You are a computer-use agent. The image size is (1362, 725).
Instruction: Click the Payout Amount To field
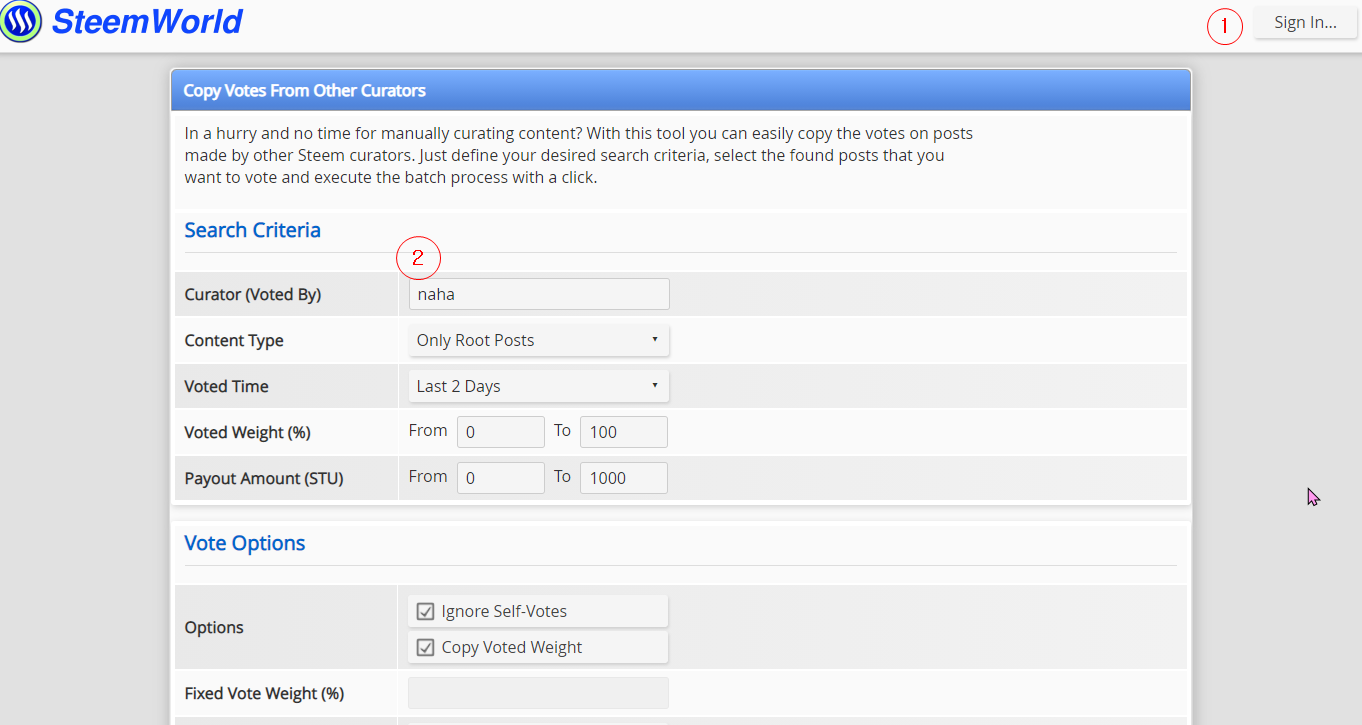pos(623,478)
